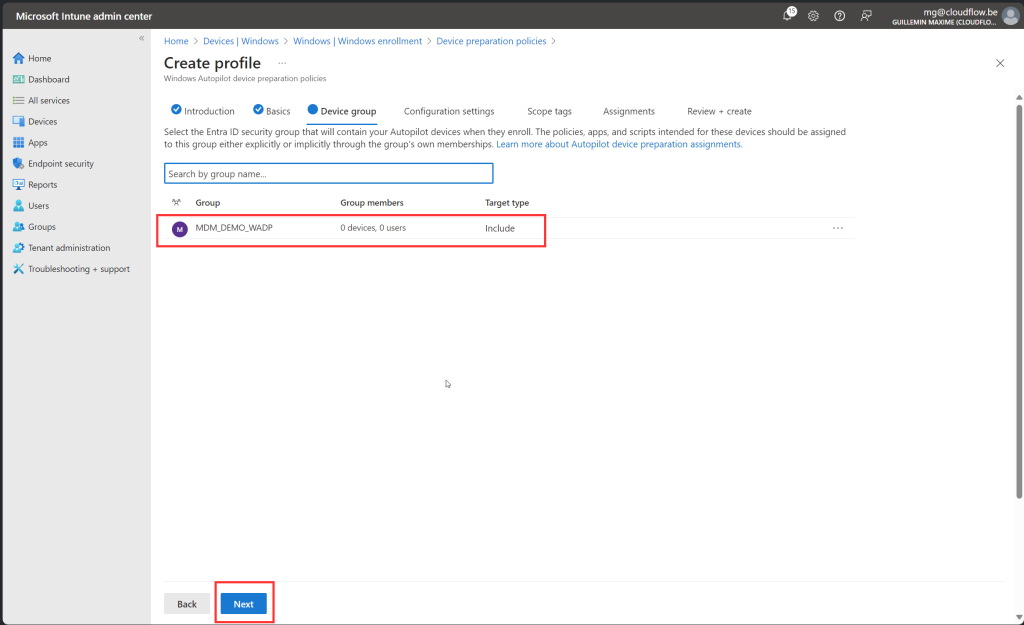Screen dimensions: 1024x625
Task: Click the MDM_DEMO_WADP group avatar
Action: click(x=180, y=229)
